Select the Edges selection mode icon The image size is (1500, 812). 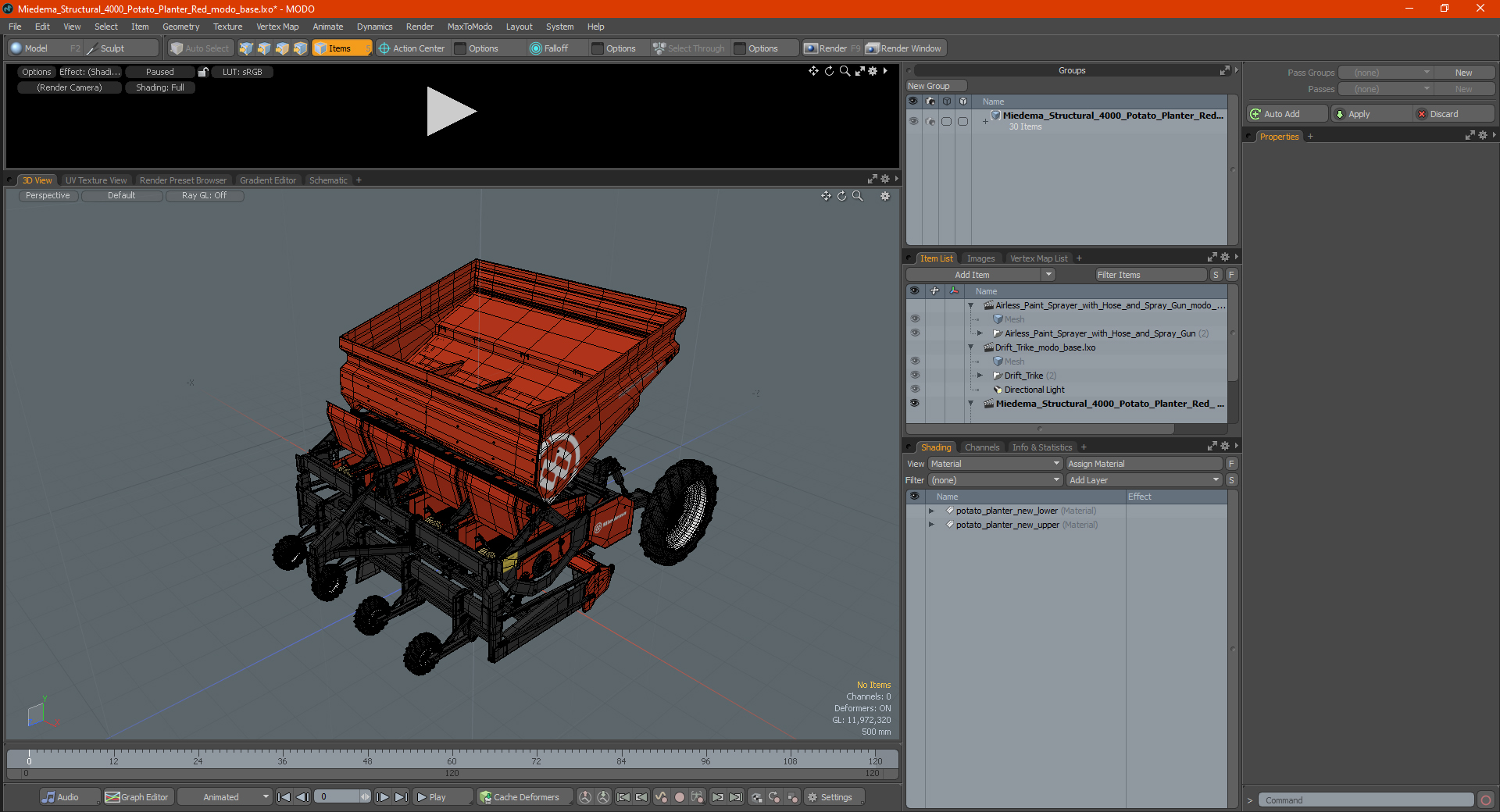264,48
